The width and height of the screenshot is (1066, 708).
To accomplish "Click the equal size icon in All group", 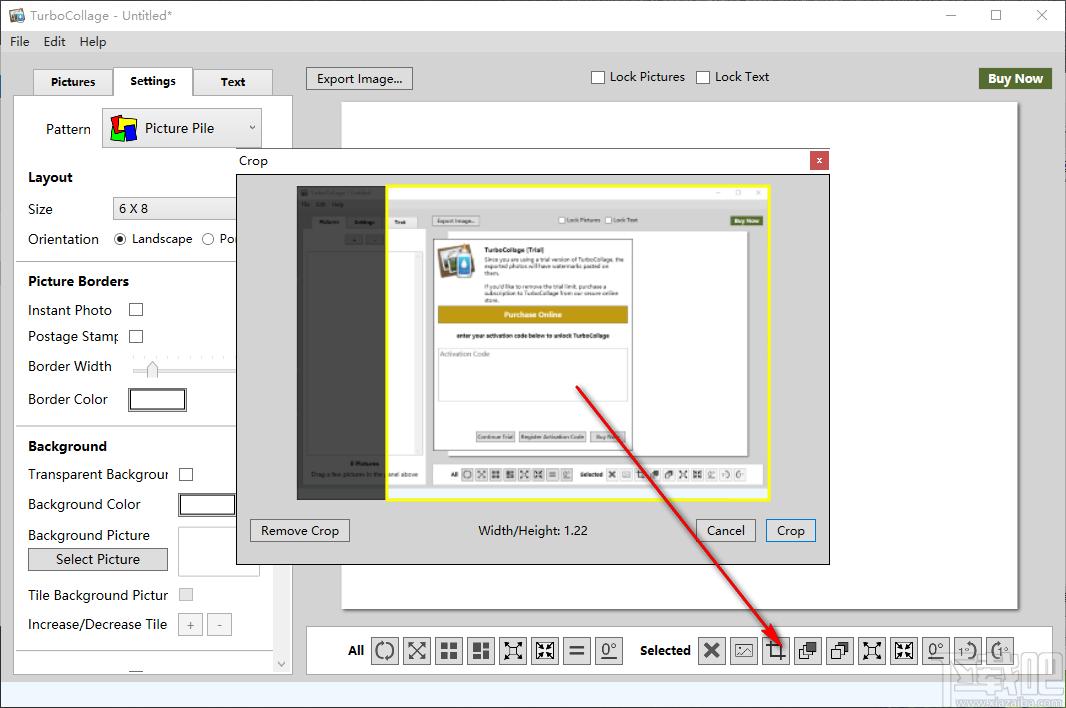I will click(x=577, y=651).
